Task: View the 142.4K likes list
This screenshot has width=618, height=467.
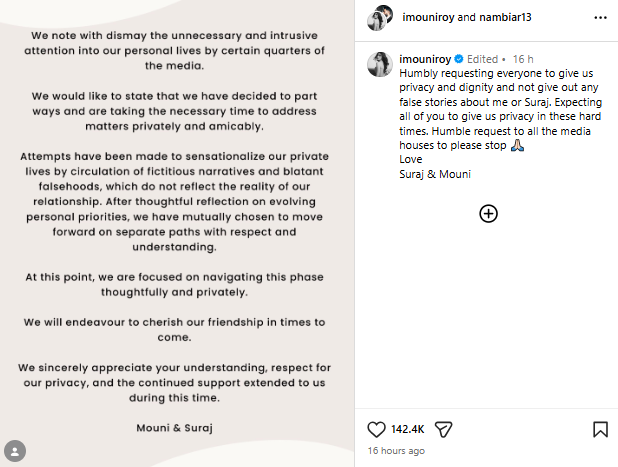Action: click(408, 429)
